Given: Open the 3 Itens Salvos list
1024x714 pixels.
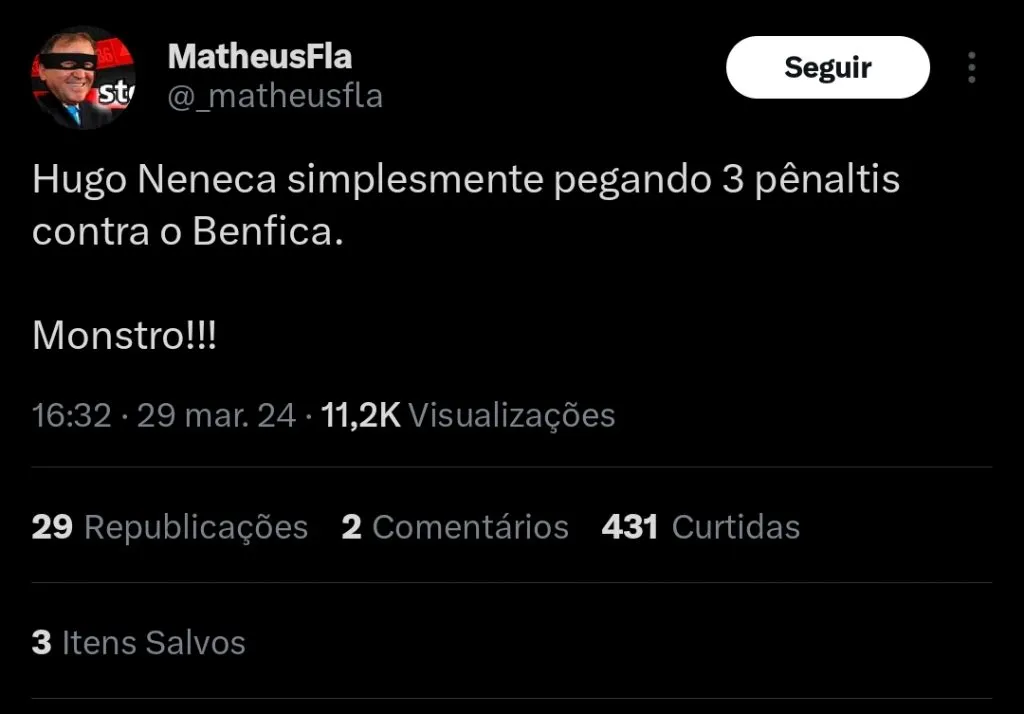Looking at the screenshot, I should click(x=40, y=643).
